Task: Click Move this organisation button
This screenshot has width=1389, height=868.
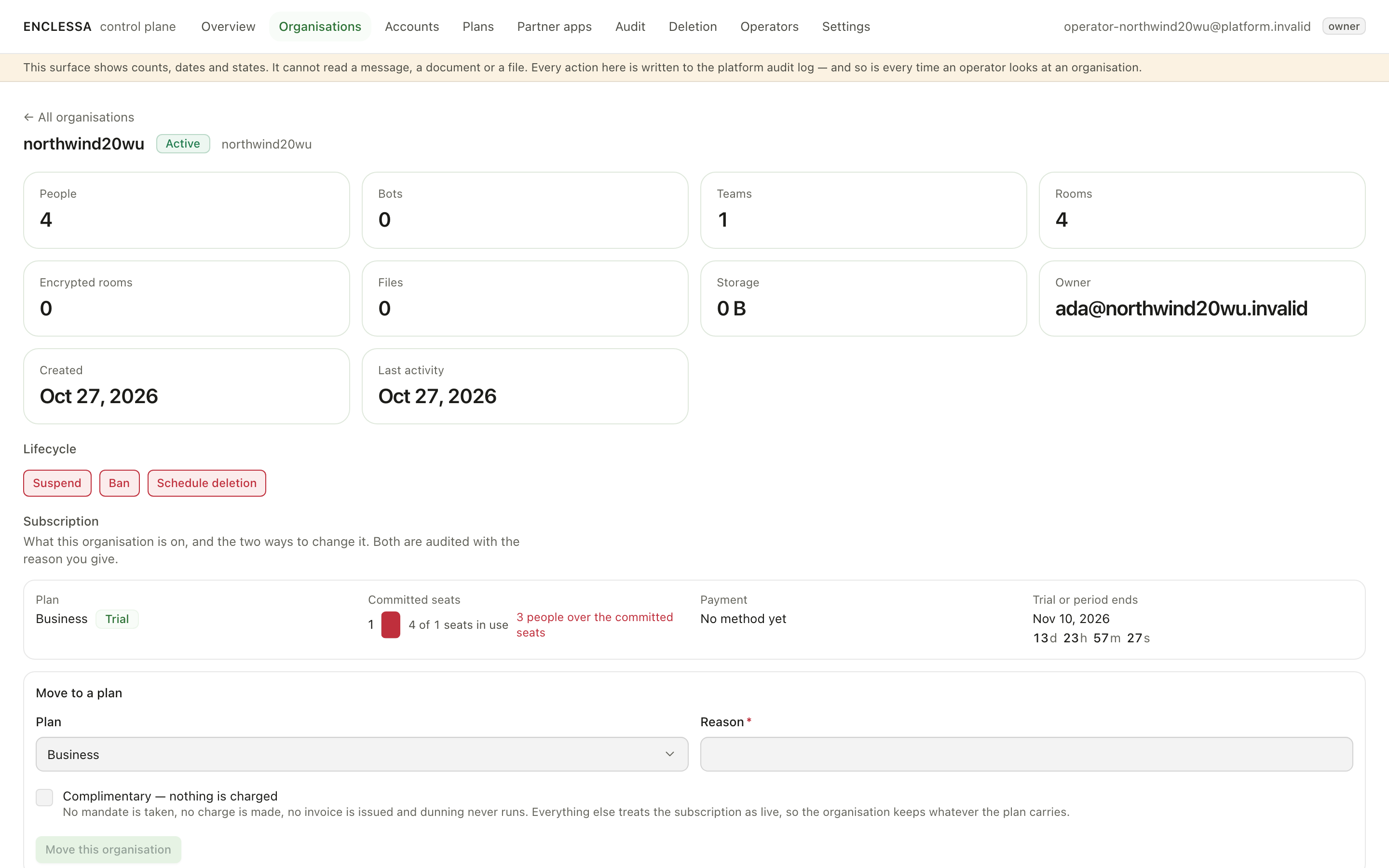Action: coord(108,849)
